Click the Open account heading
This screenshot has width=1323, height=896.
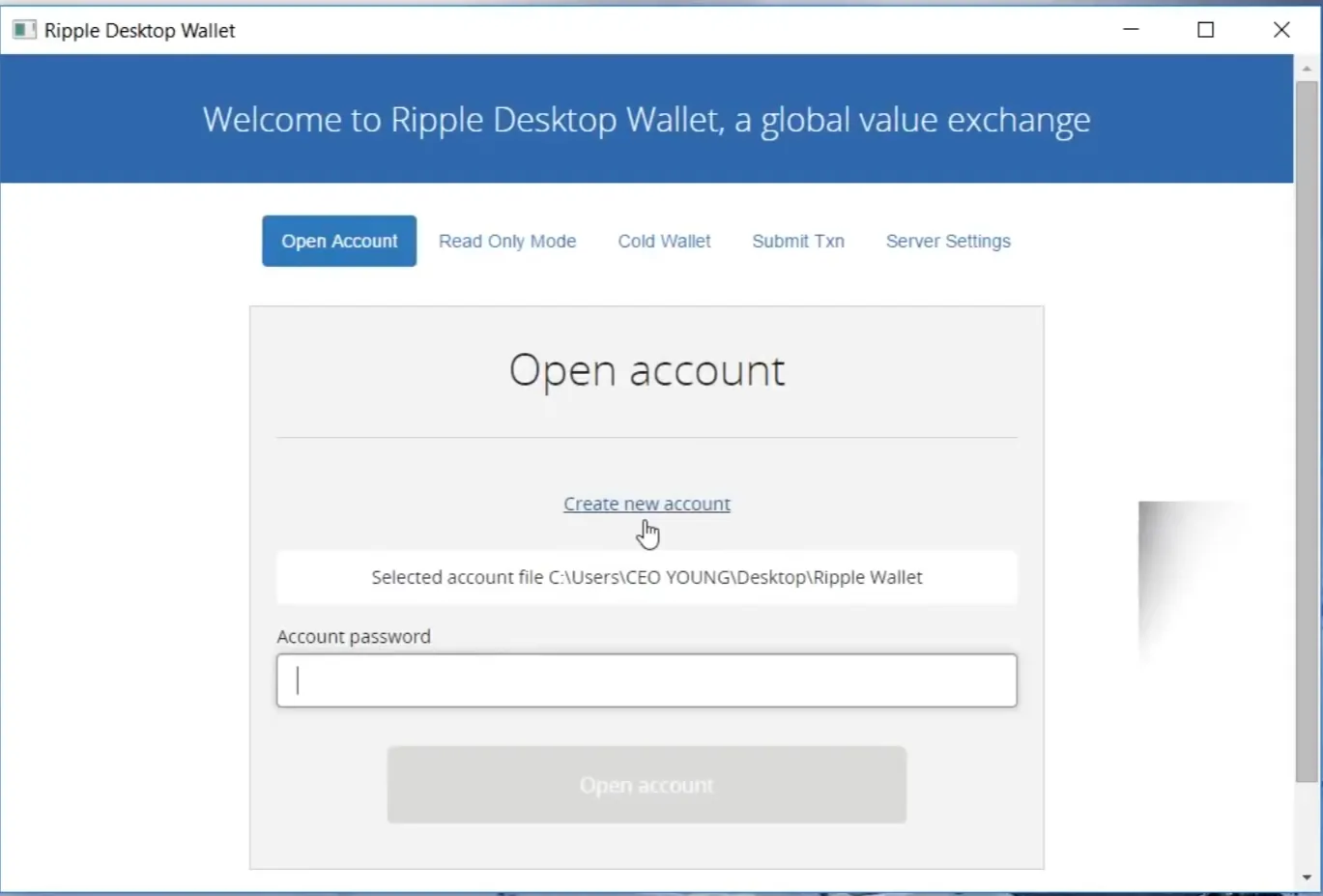pyautogui.click(x=647, y=370)
